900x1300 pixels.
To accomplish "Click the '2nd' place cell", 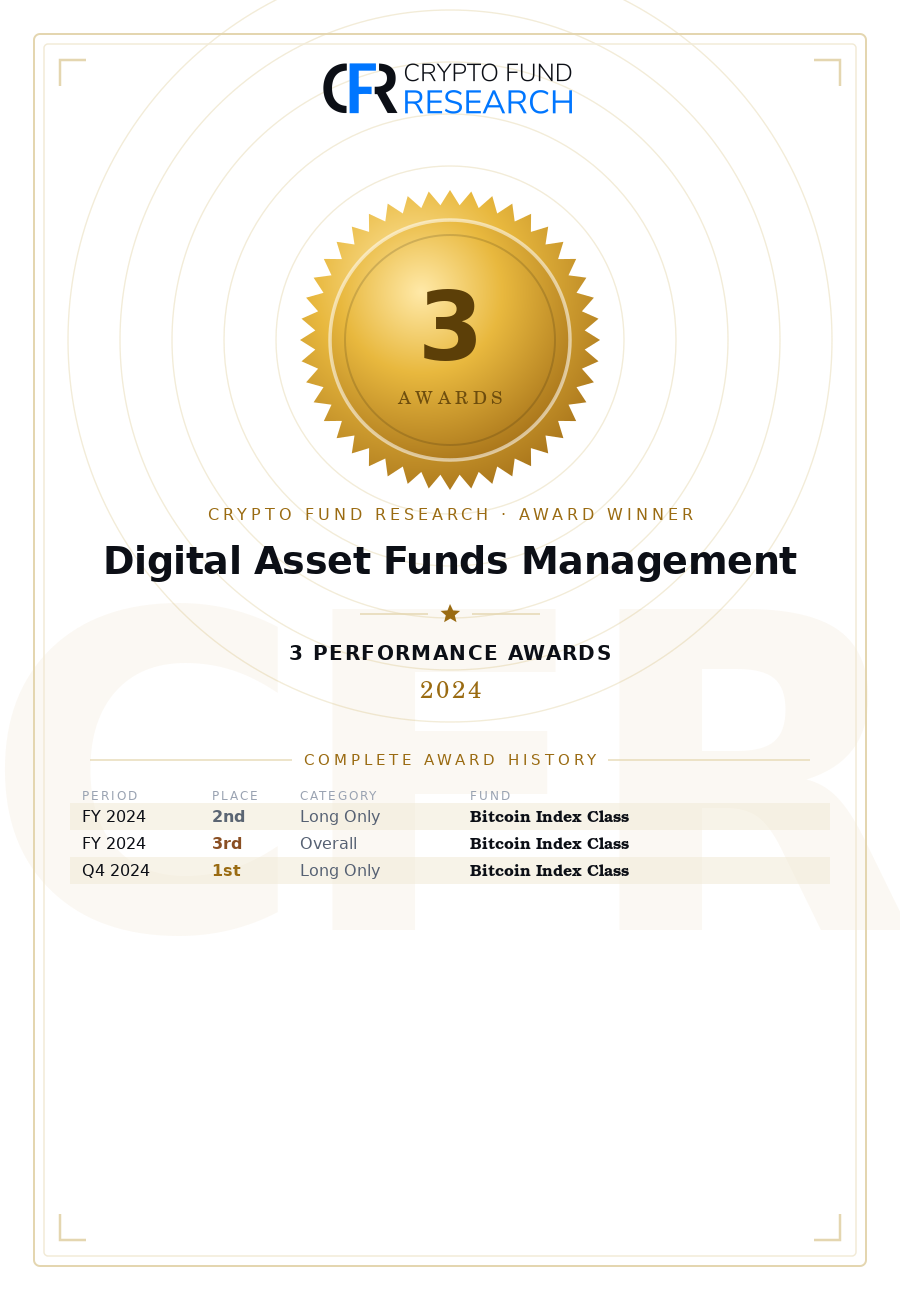I will [228, 817].
